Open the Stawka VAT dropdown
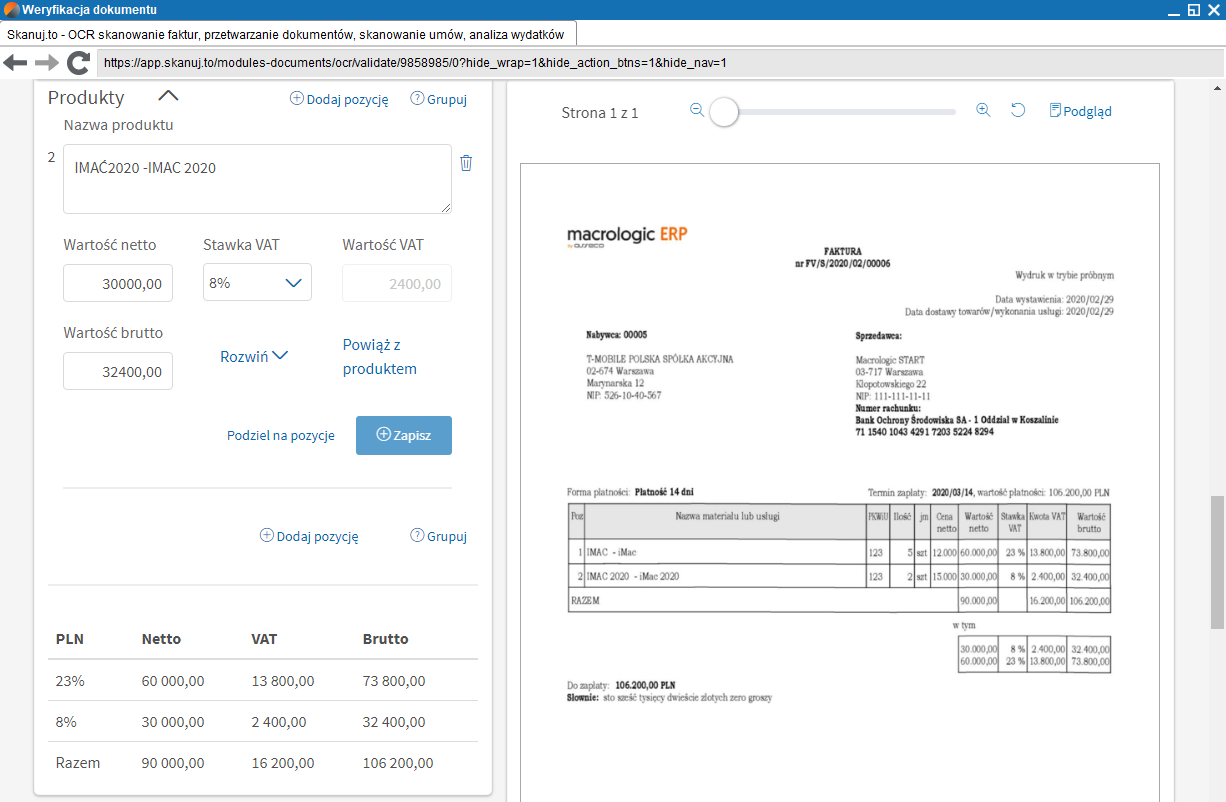The width and height of the screenshot is (1226, 802). (x=257, y=283)
